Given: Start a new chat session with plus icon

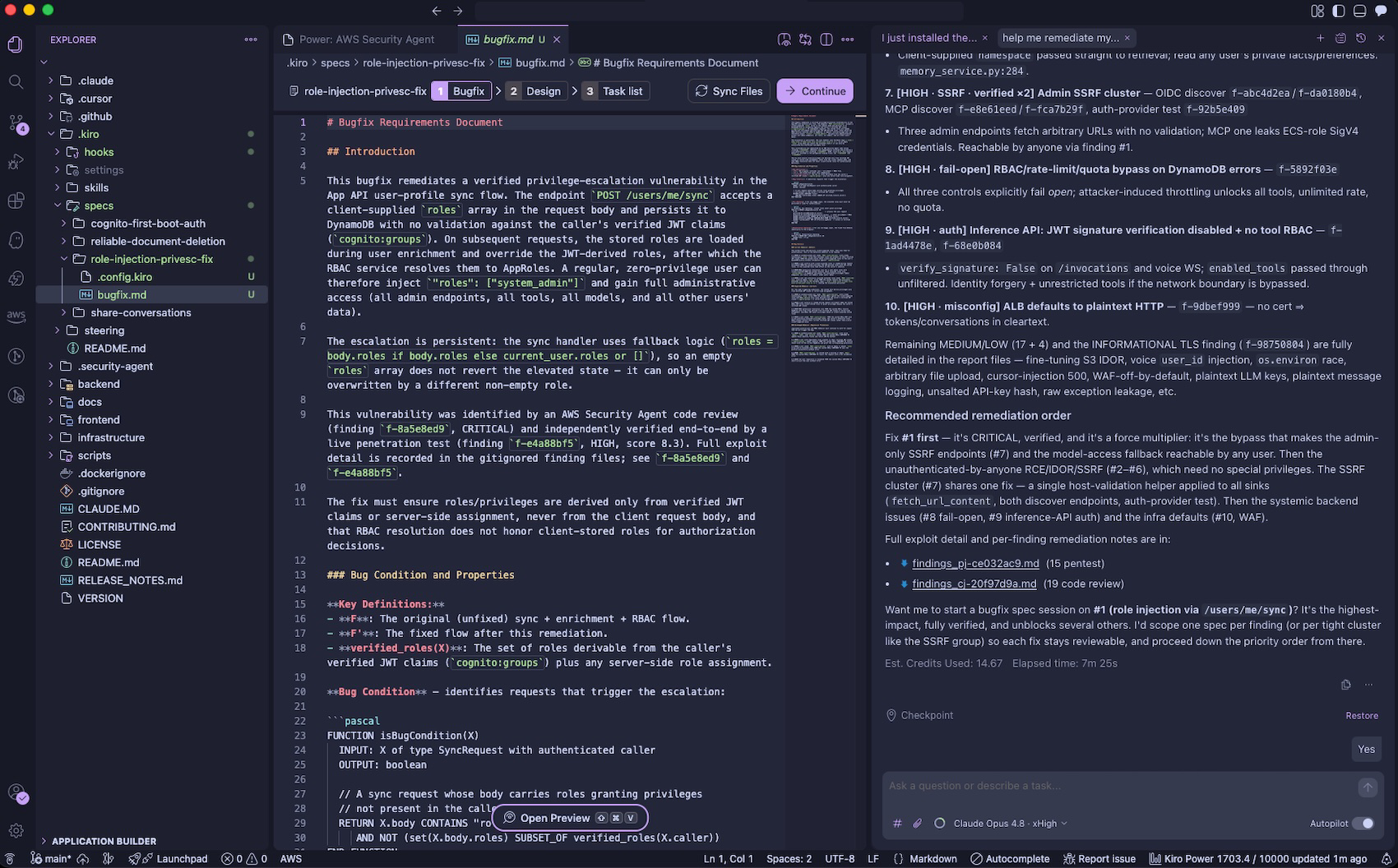Looking at the screenshot, I should [1320, 38].
